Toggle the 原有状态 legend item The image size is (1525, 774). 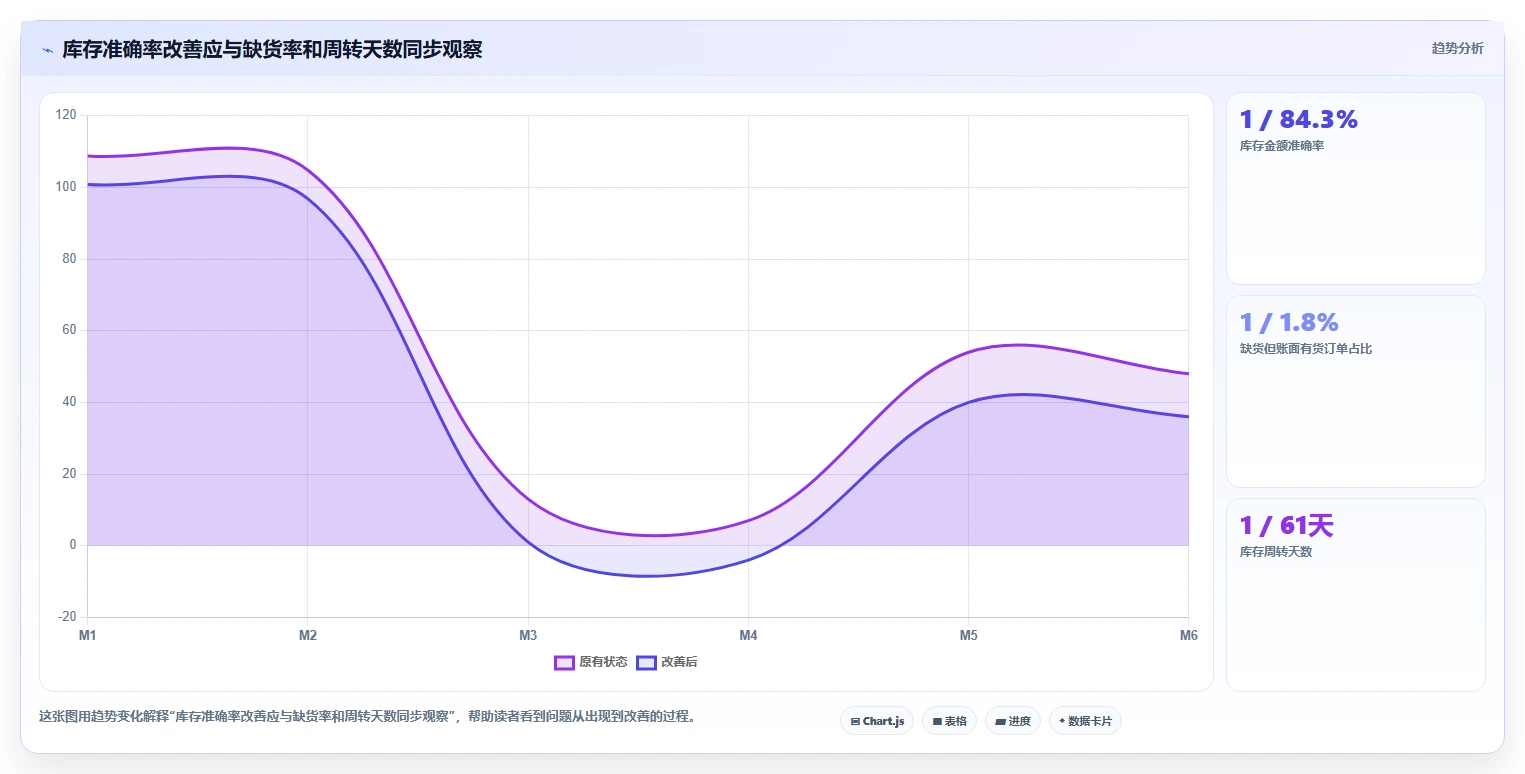[591, 662]
